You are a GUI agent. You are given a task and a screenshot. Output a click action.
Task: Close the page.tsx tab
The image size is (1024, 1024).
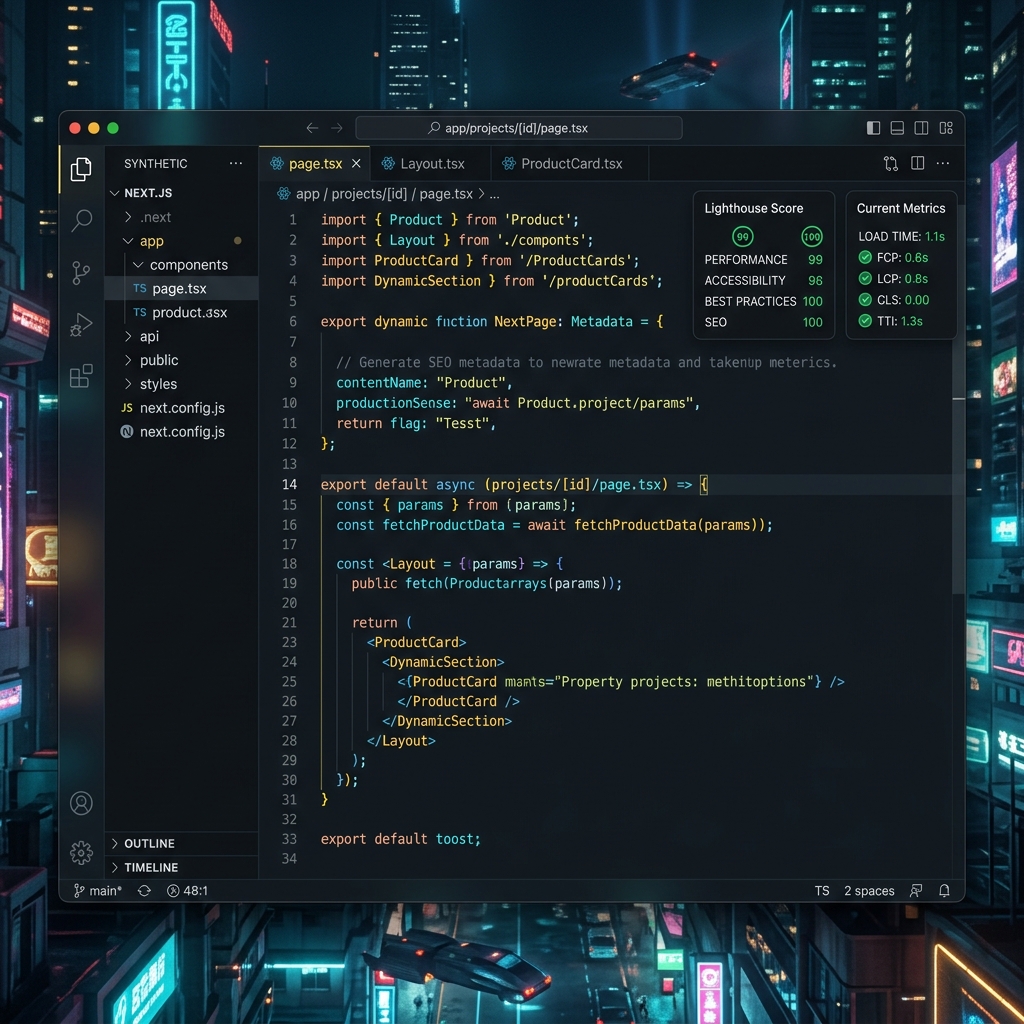click(356, 163)
